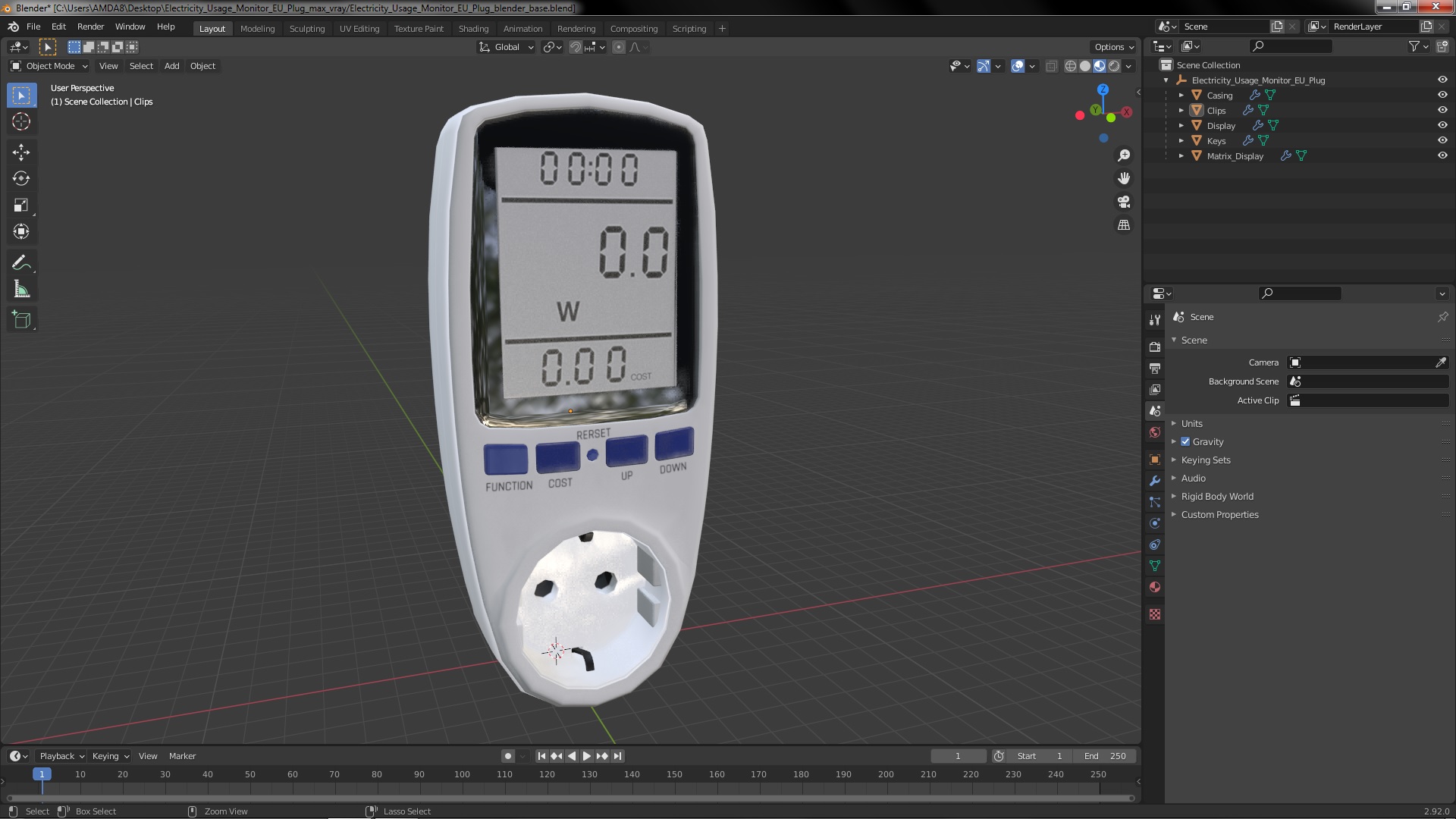Disable the Gravity checkbox
The width and height of the screenshot is (1456, 819).
click(x=1185, y=441)
